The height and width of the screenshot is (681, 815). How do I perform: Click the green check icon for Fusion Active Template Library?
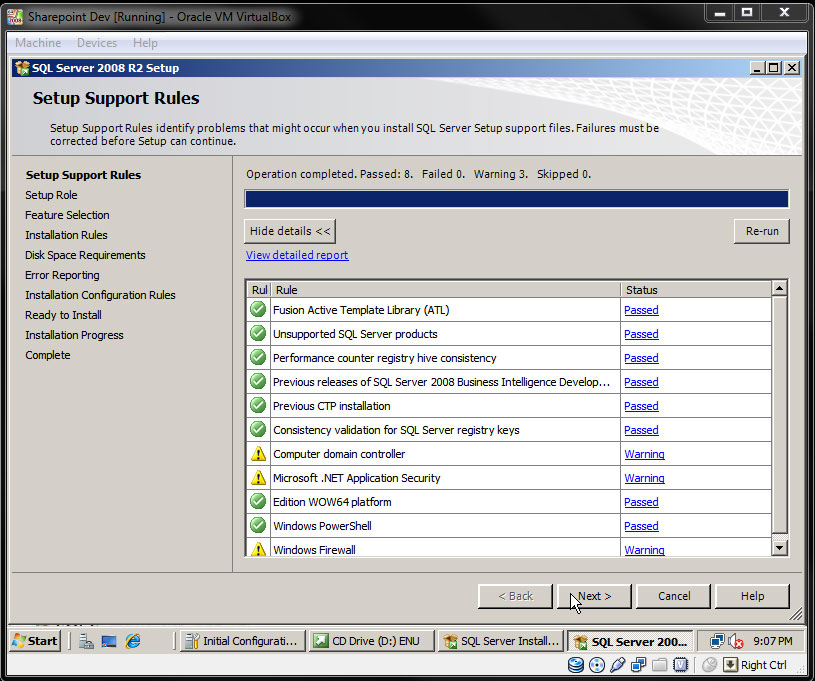(258, 309)
